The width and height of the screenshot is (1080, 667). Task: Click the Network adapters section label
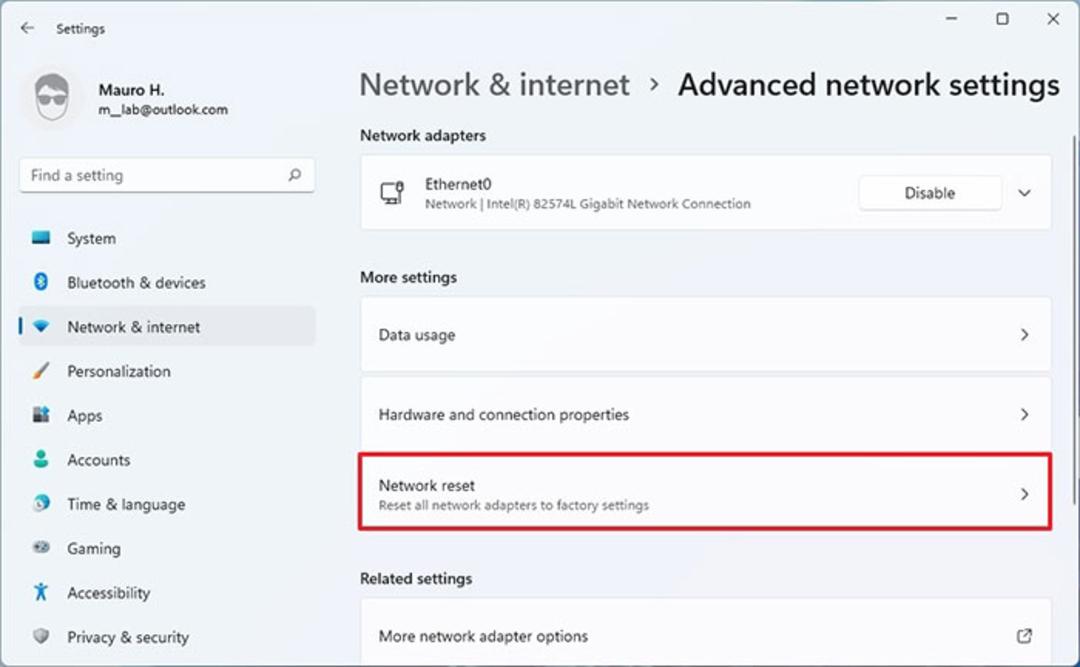pos(423,136)
